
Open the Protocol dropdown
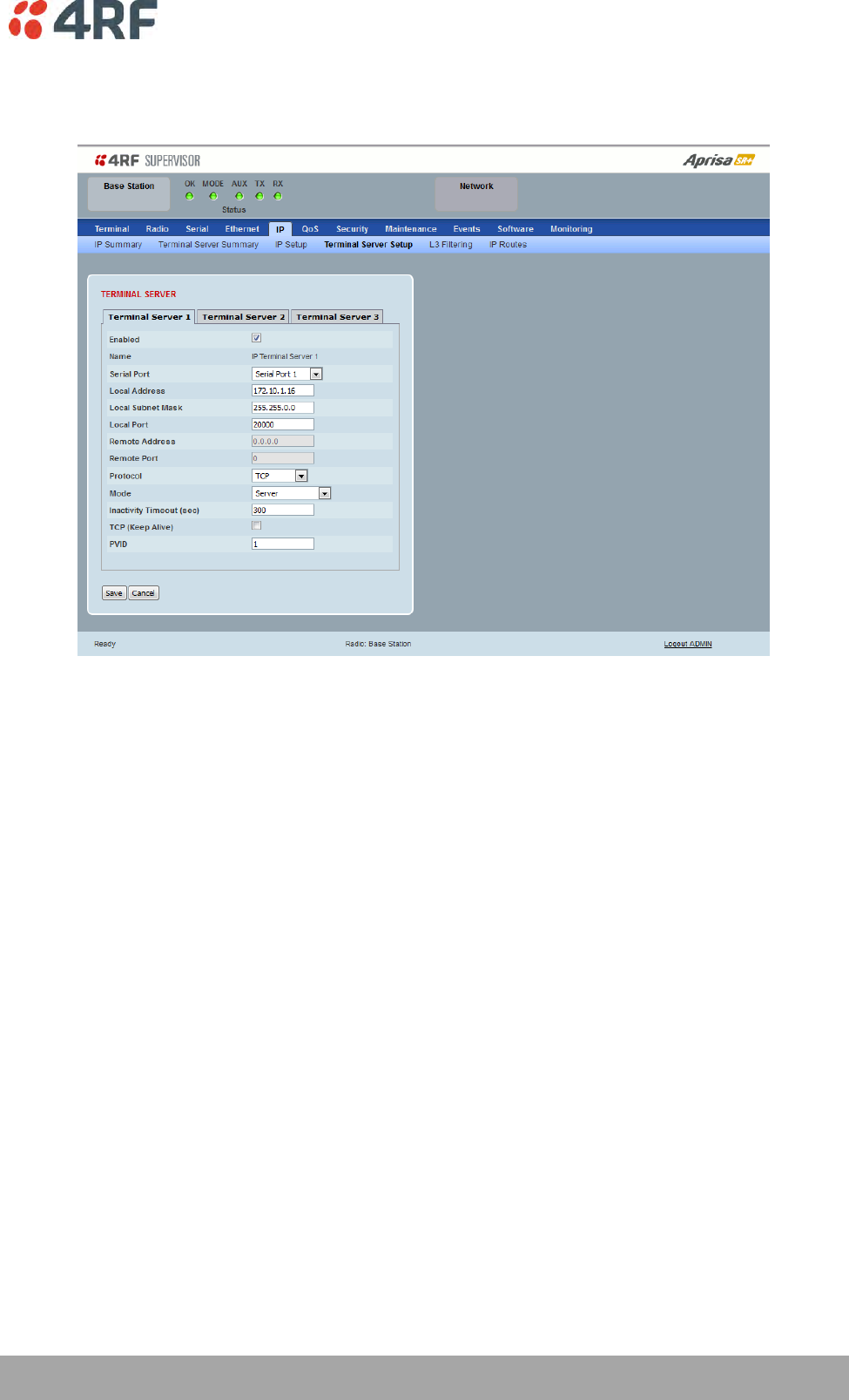[280, 476]
